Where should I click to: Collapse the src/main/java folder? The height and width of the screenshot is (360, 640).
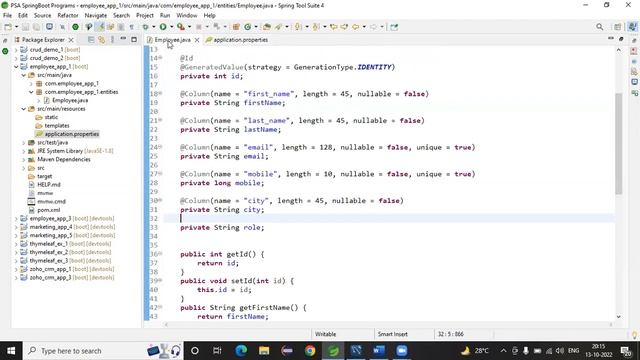(24, 75)
